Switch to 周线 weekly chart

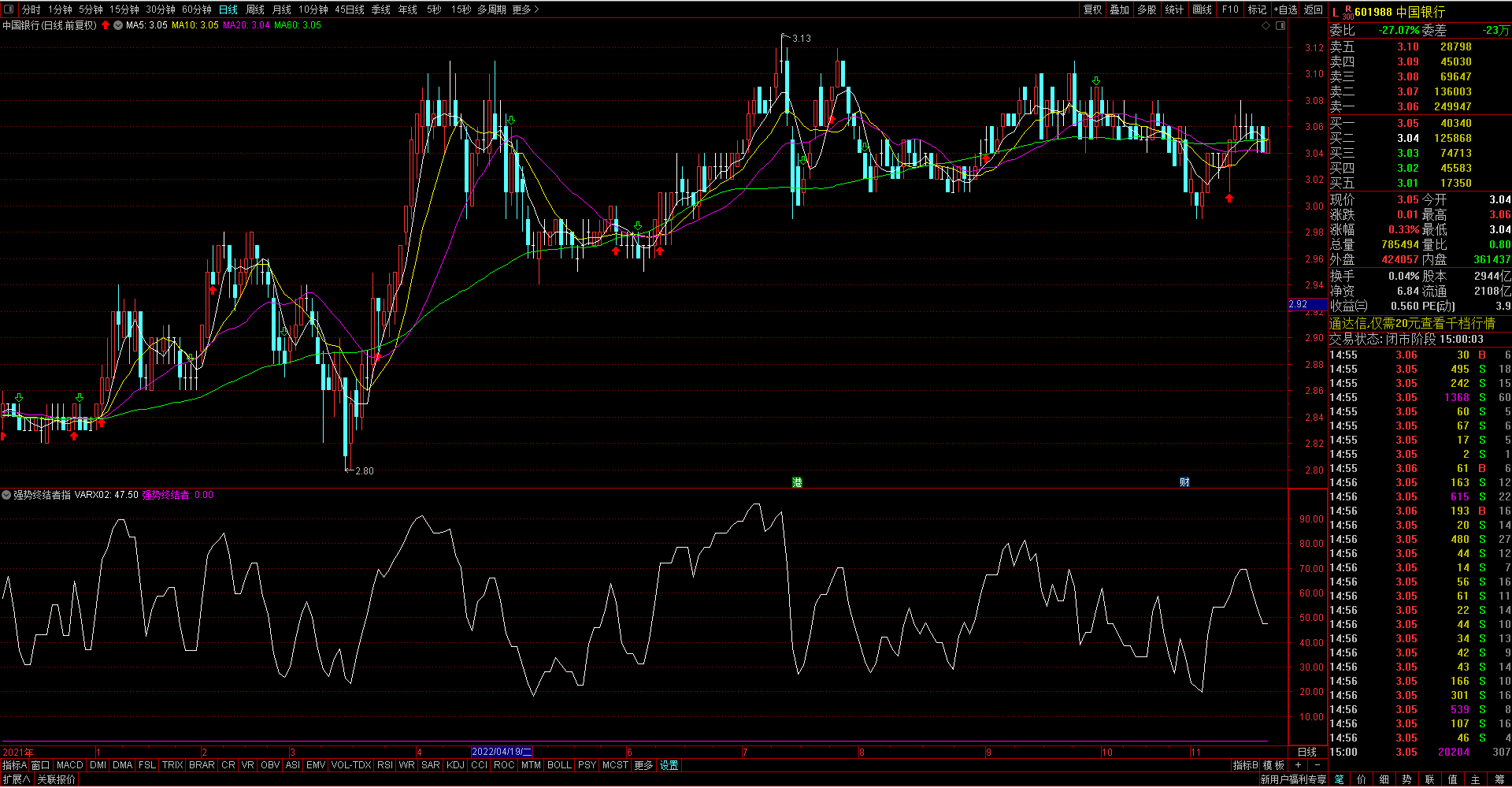tap(255, 9)
